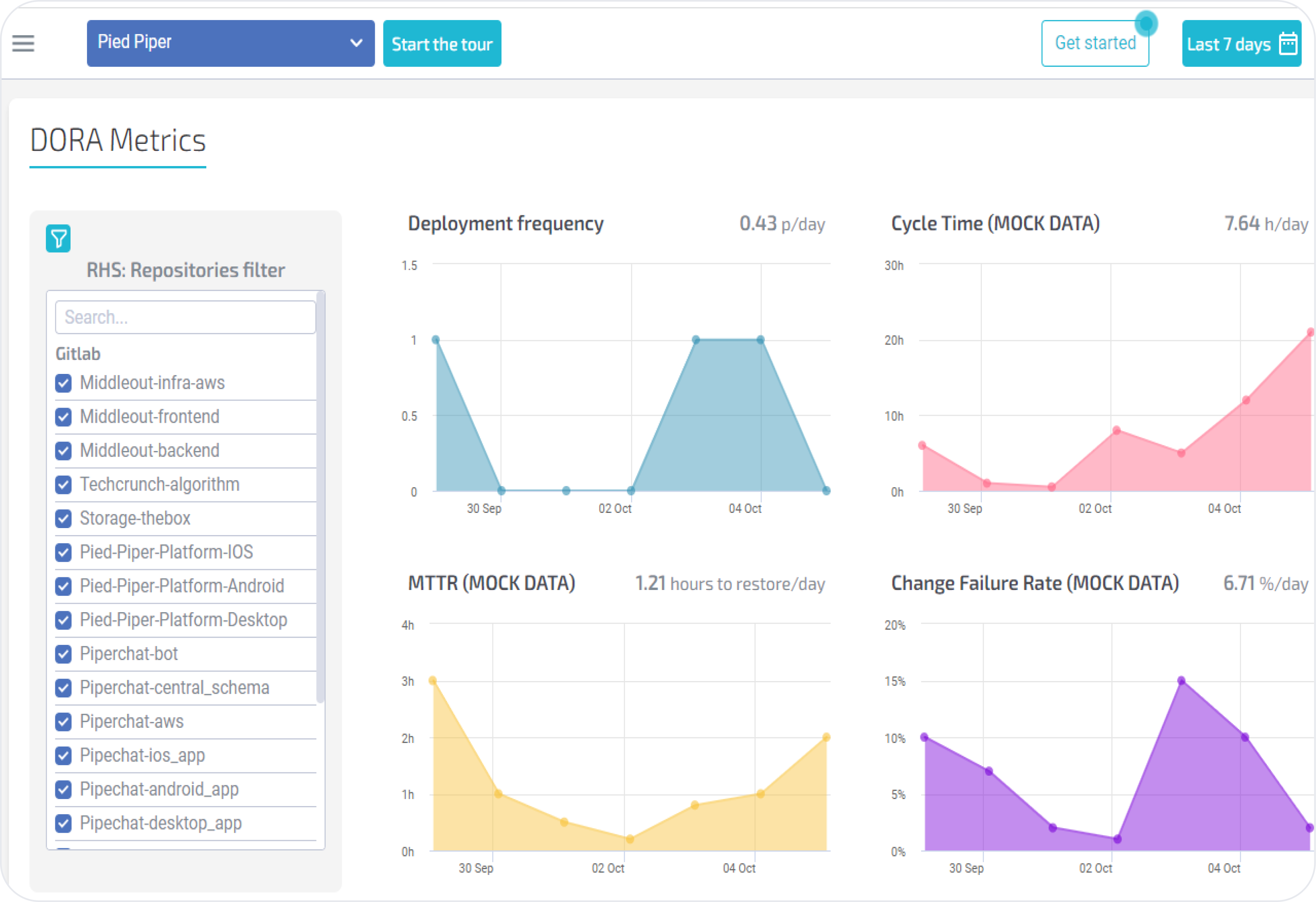This screenshot has width=1316, height=902.
Task: Click the 3h starting point in MTTR chart
Action: coord(433,681)
